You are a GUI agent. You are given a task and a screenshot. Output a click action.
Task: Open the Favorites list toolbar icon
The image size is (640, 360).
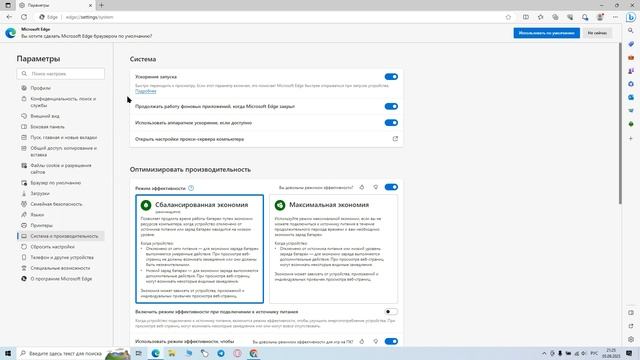(x=540, y=17)
